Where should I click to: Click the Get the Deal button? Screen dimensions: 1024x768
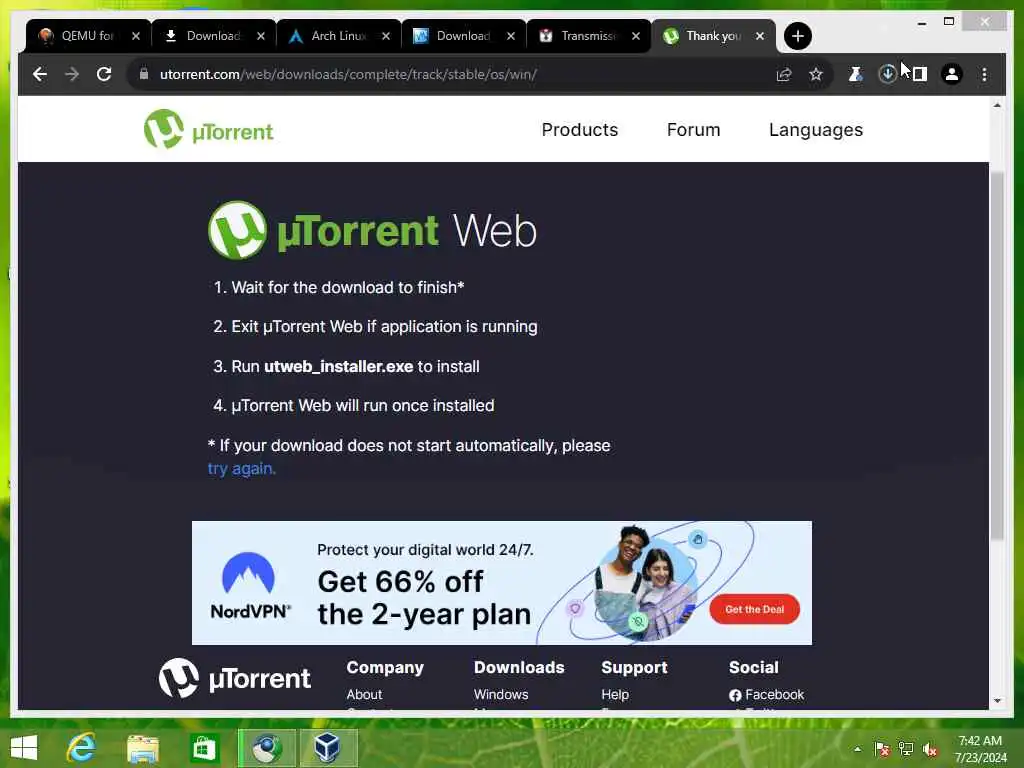tap(754, 609)
